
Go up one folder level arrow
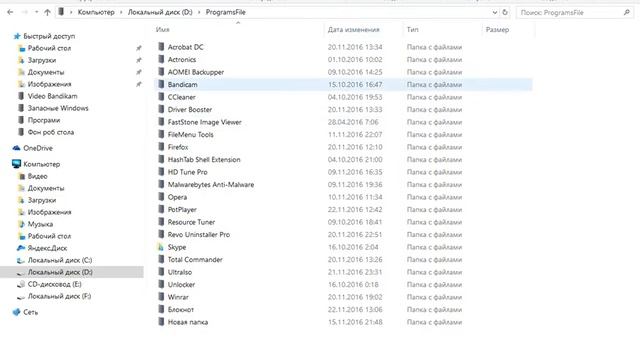[47, 12]
